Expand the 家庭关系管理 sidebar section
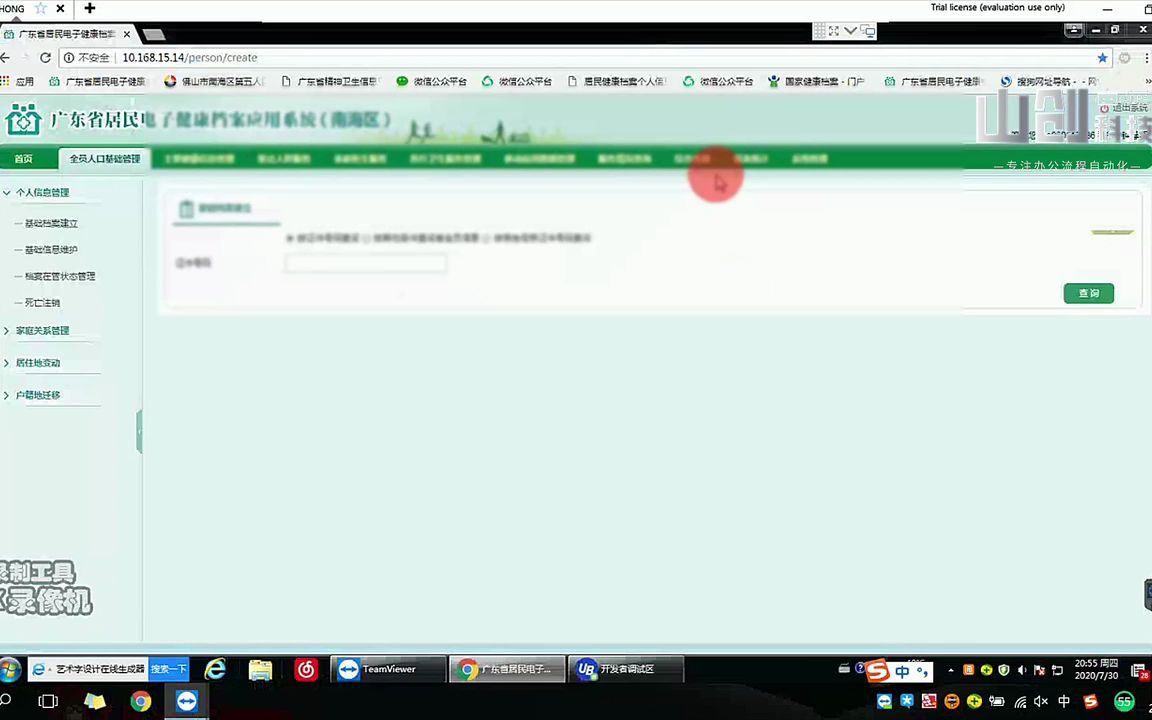The width and height of the screenshot is (1152, 720). (42, 330)
